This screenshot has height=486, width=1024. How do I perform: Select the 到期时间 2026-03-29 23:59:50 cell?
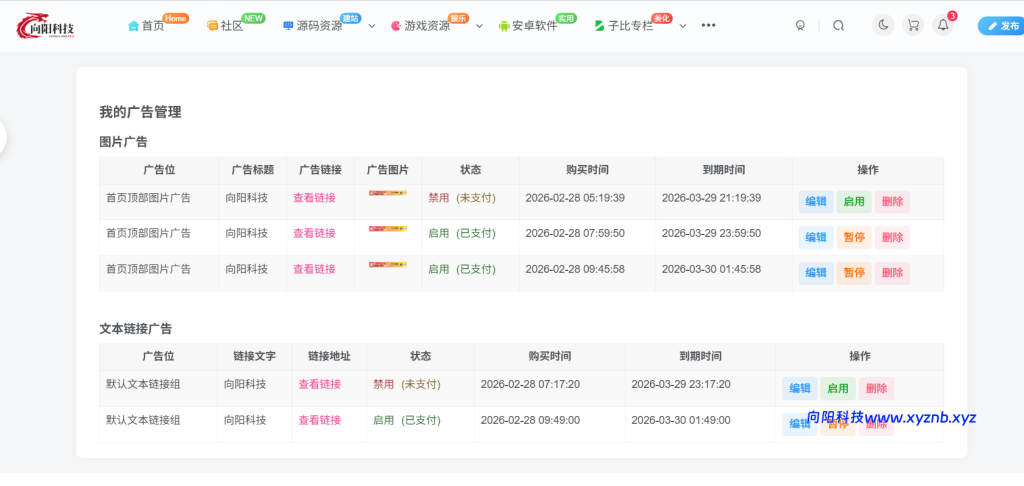coord(711,233)
